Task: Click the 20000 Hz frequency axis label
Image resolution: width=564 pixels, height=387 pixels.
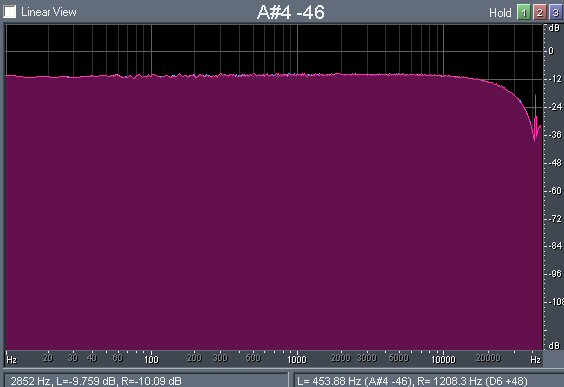Action: pyautogui.click(x=488, y=358)
